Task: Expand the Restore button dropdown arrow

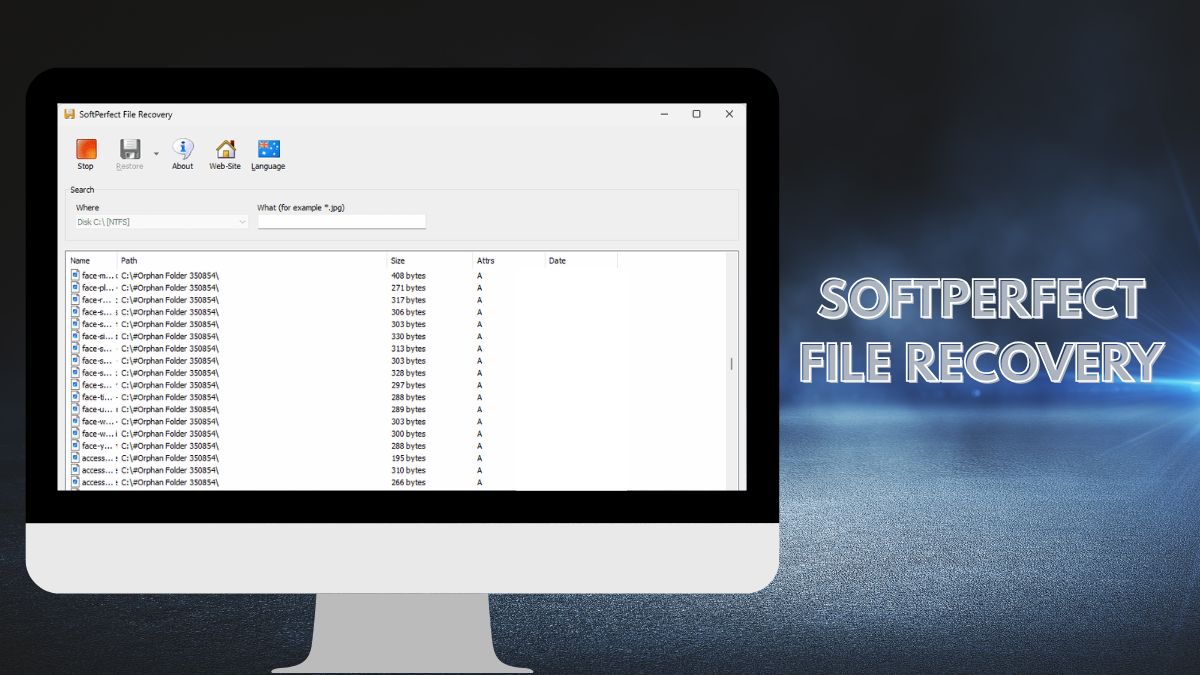Action: click(156, 153)
